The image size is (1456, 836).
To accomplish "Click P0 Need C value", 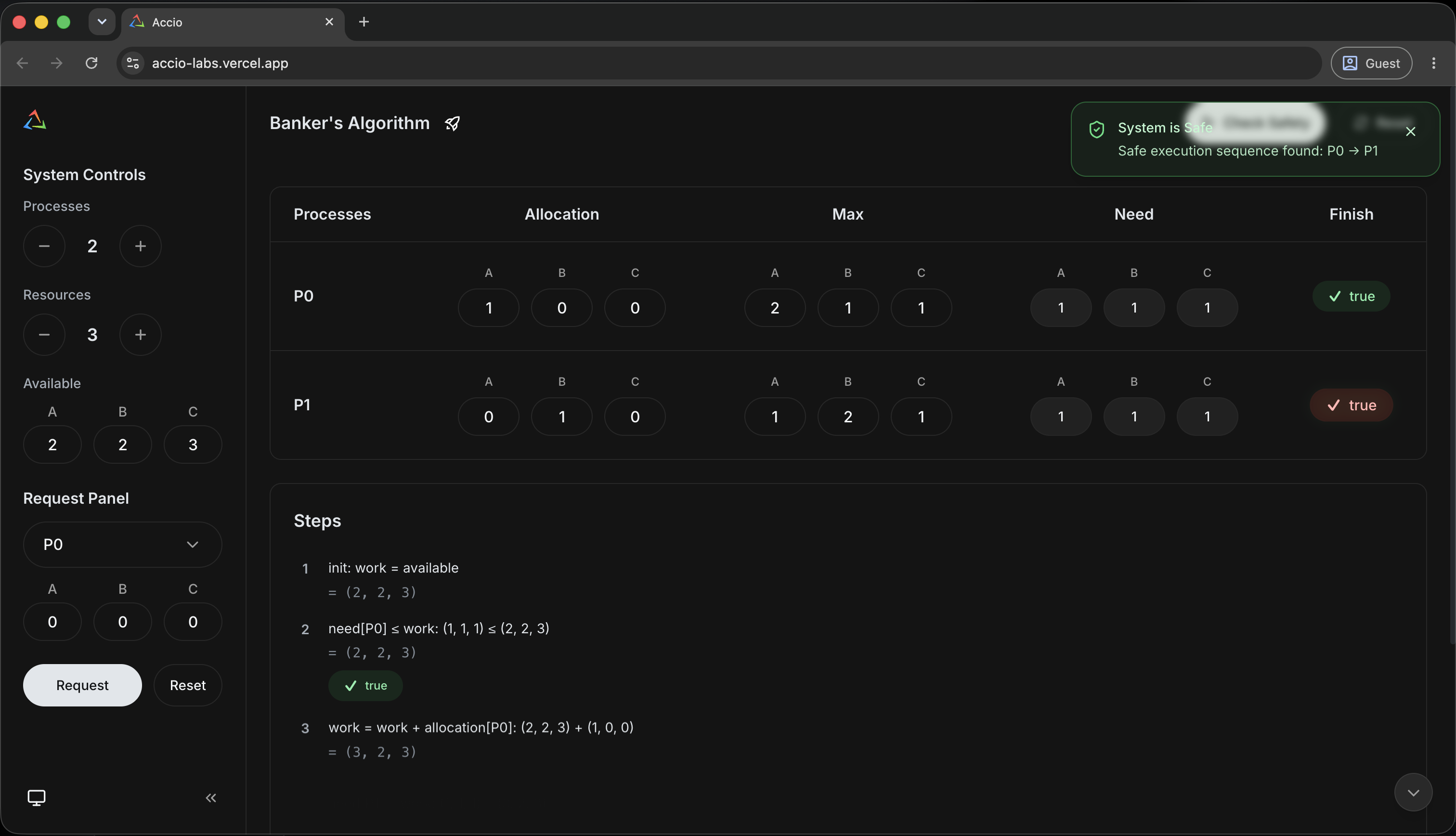I will [1208, 308].
